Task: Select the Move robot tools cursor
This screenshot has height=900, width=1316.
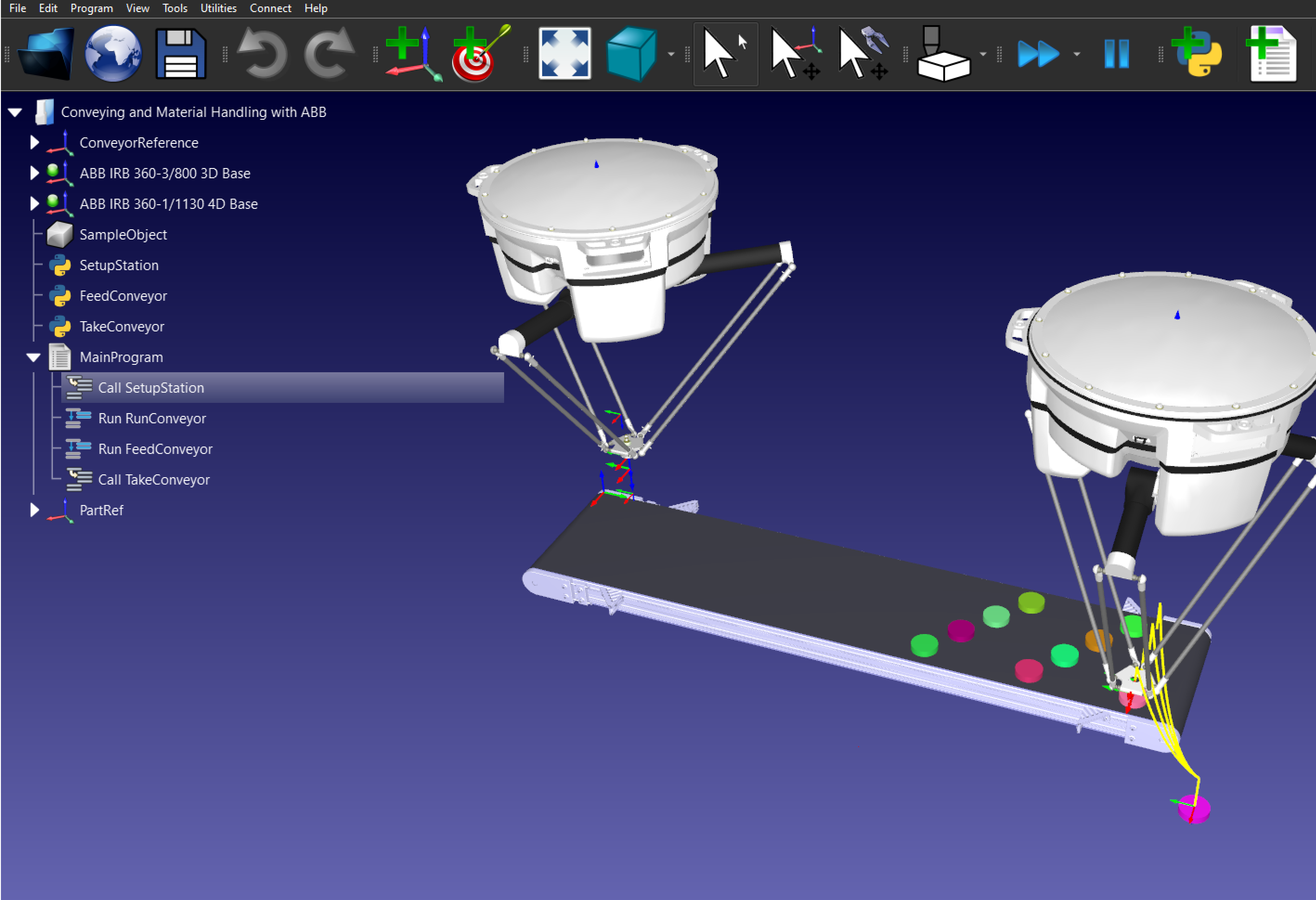Action: 862,54
